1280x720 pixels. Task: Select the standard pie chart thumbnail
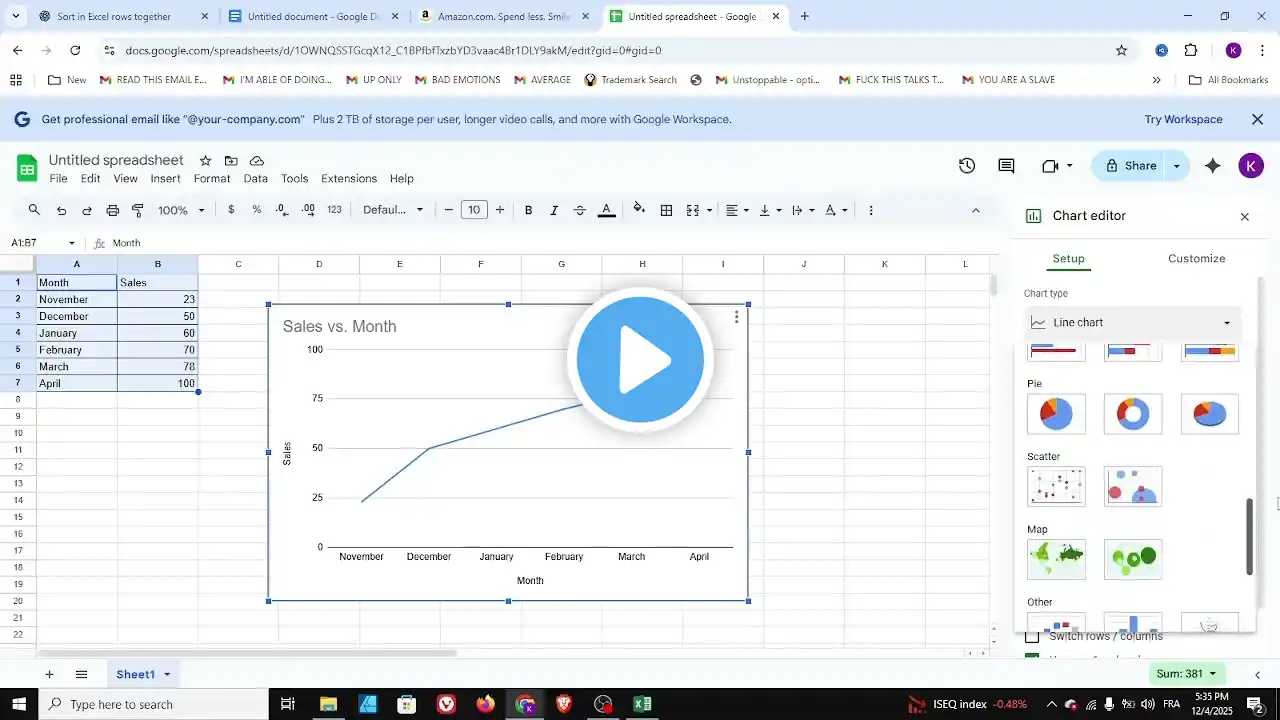1056,414
